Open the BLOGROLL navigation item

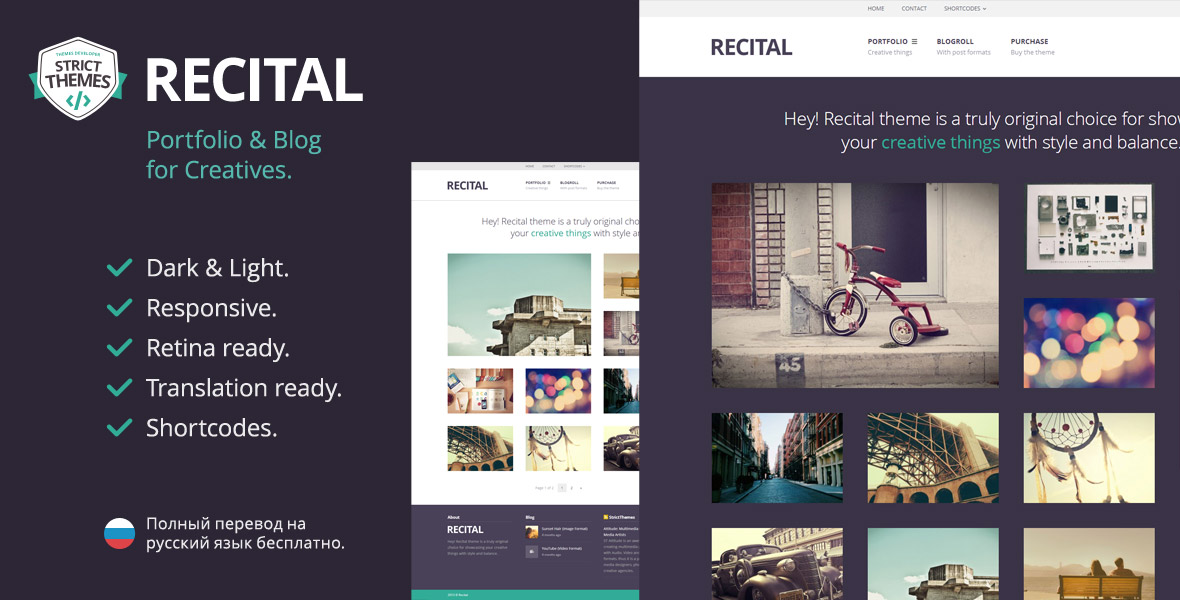coord(955,41)
